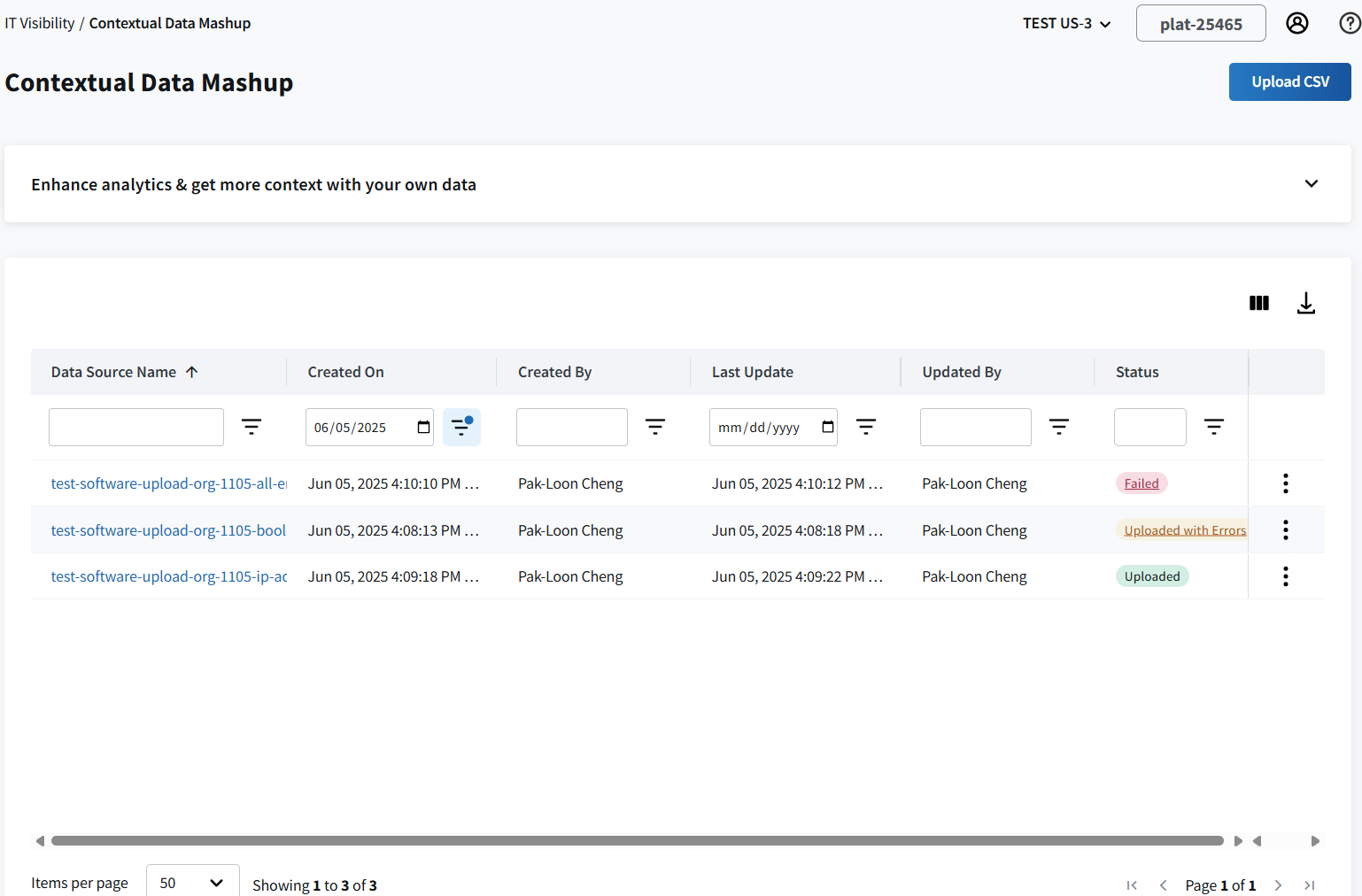The height and width of the screenshot is (896, 1362).
Task: Open the user account profile icon
Action: pos(1296,24)
